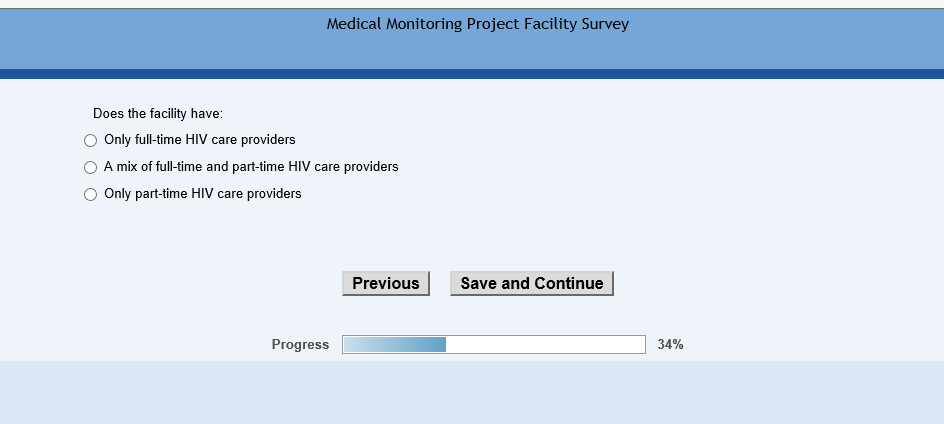This screenshot has height=424, width=944.
Task: Click the "Medical Monitoring Project Facility Survey" title
Action: [x=478, y=24]
